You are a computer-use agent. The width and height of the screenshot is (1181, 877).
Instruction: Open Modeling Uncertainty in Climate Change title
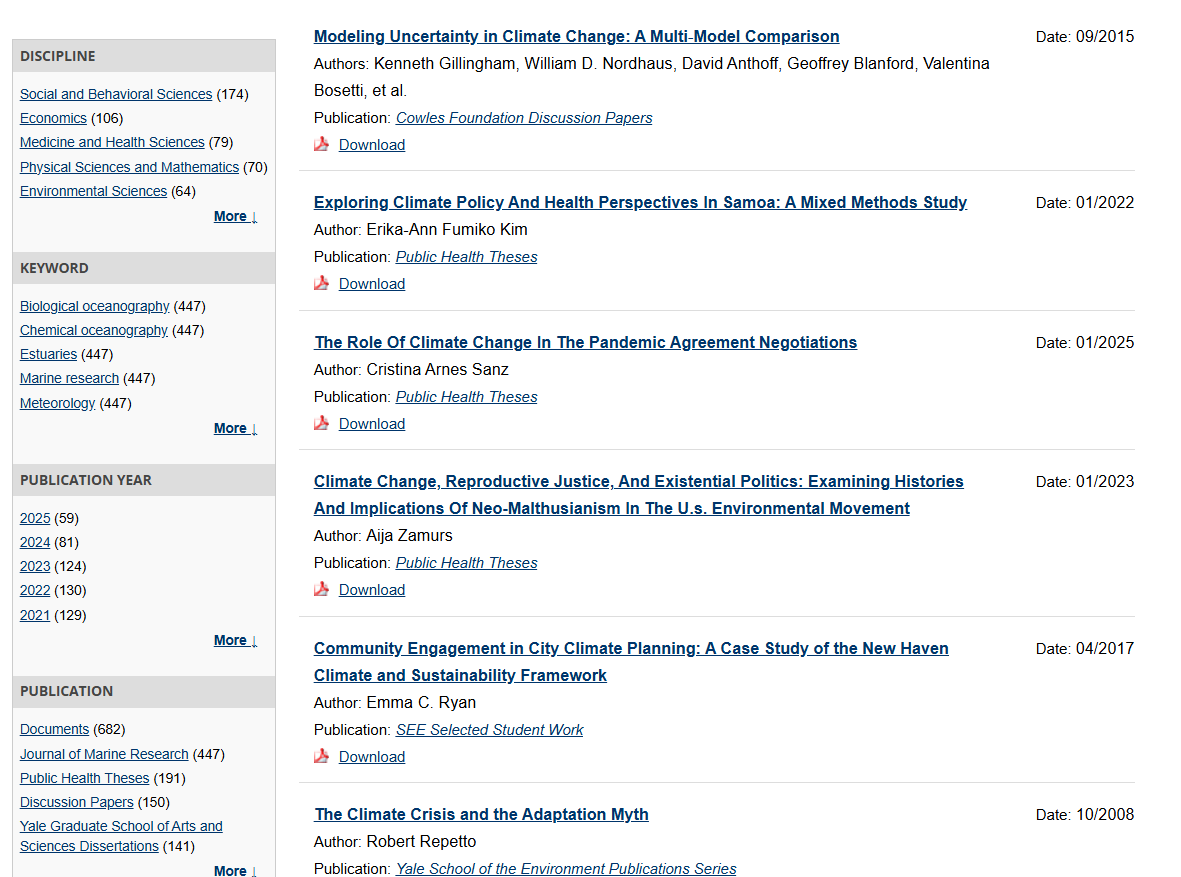pyautogui.click(x=576, y=36)
